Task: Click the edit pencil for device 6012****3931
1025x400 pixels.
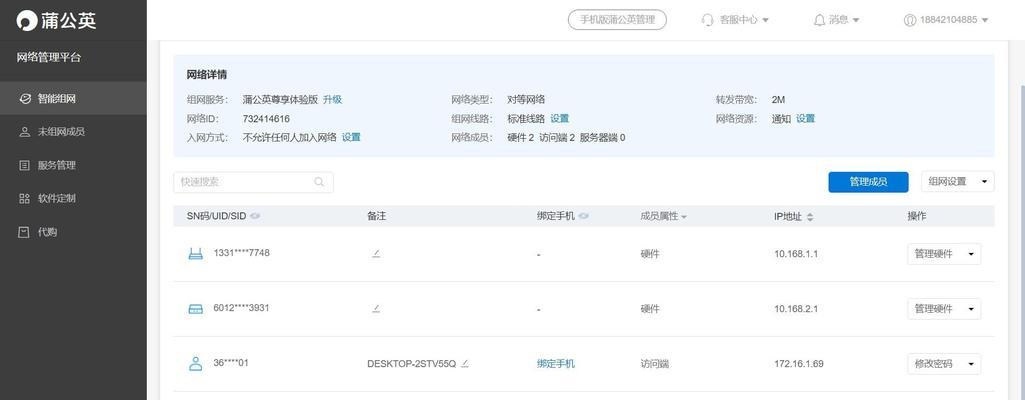Action: (x=376, y=308)
